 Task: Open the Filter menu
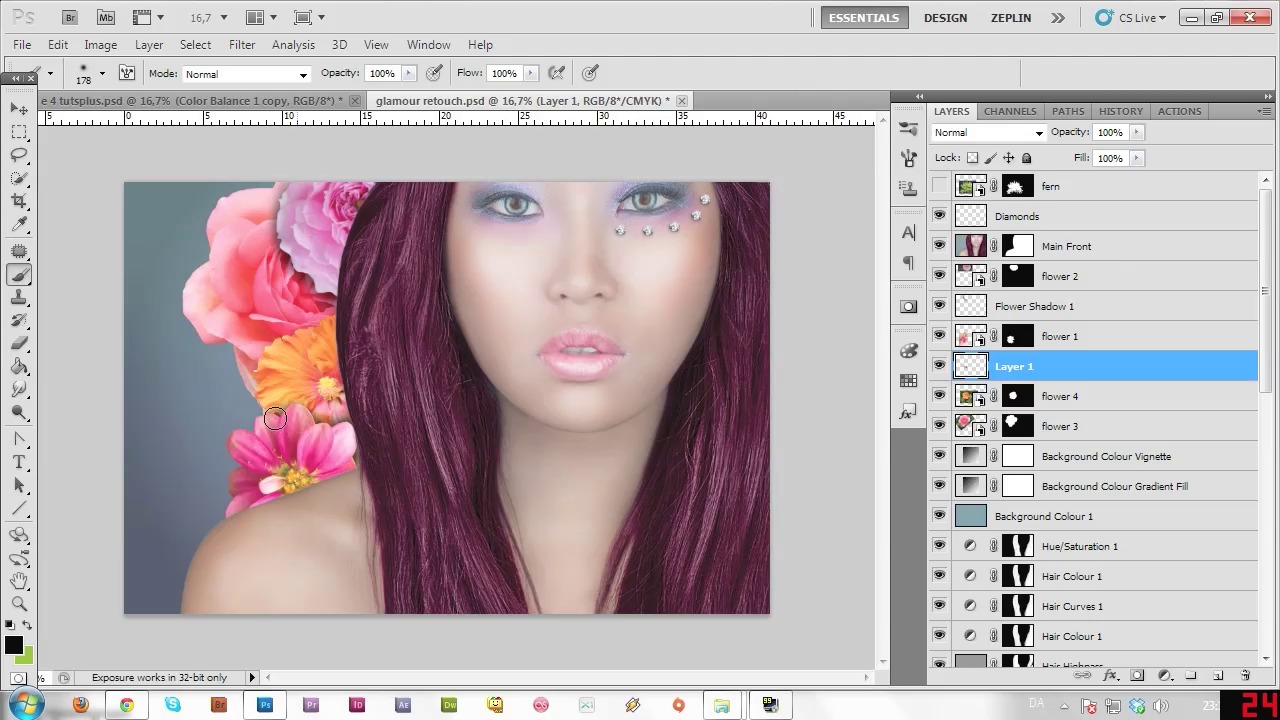[x=242, y=45]
